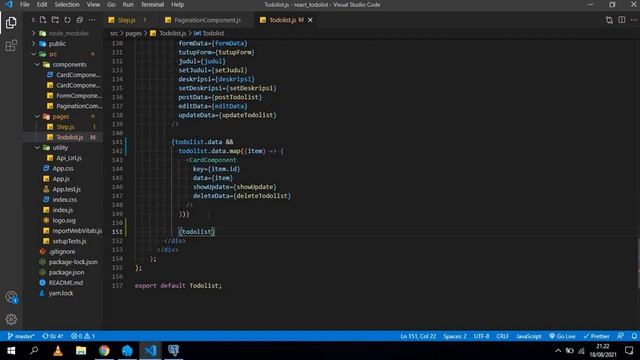Screen dimensions: 640x360
Task: Click the Refresh Explorer icon
Action: pos(67,20)
